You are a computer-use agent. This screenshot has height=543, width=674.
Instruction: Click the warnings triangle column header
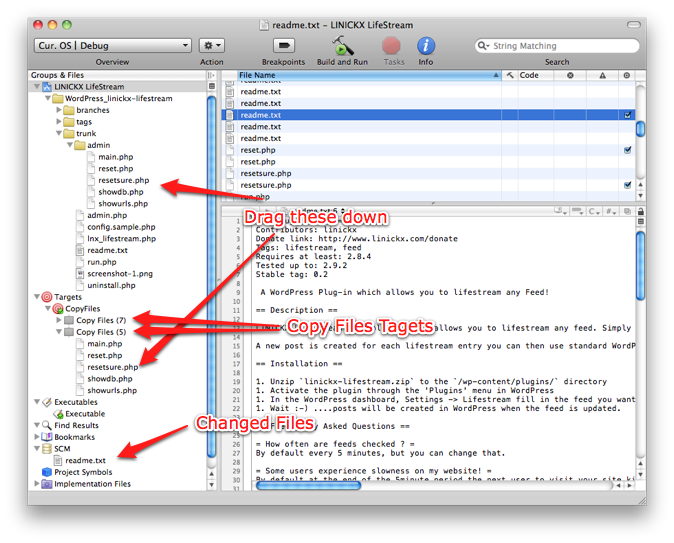pyautogui.click(x=603, y=75)
